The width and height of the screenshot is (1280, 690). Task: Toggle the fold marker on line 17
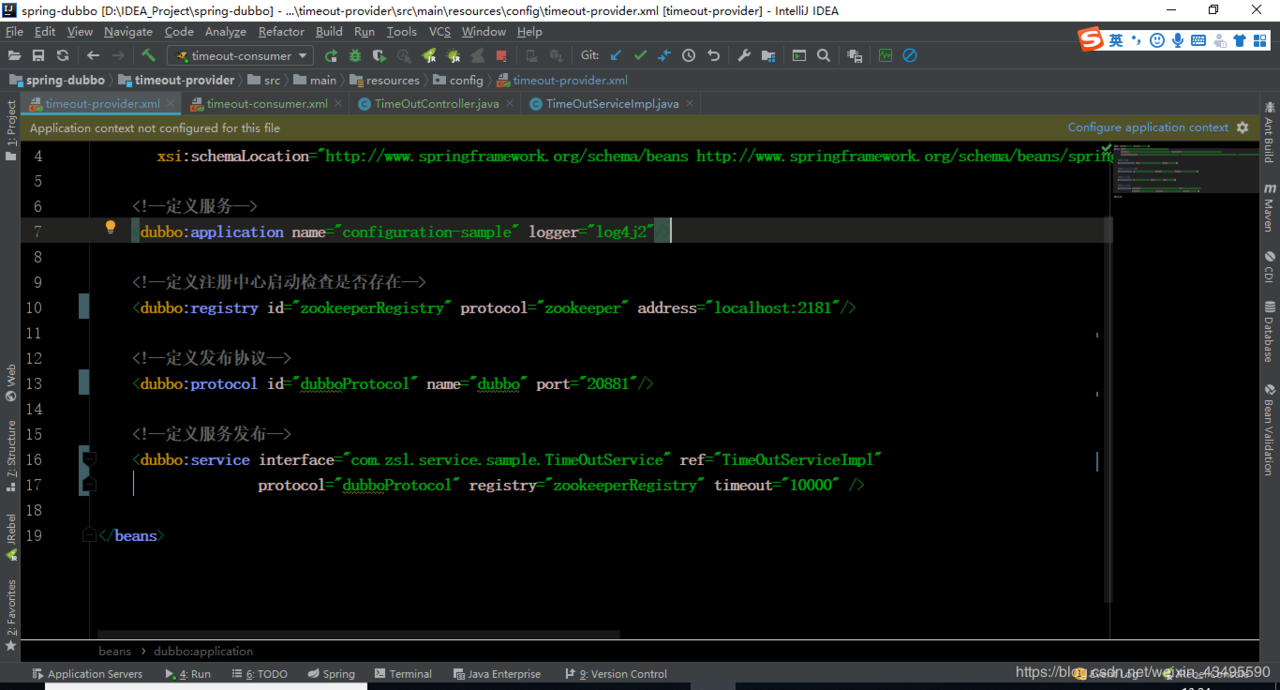(88, 484)
